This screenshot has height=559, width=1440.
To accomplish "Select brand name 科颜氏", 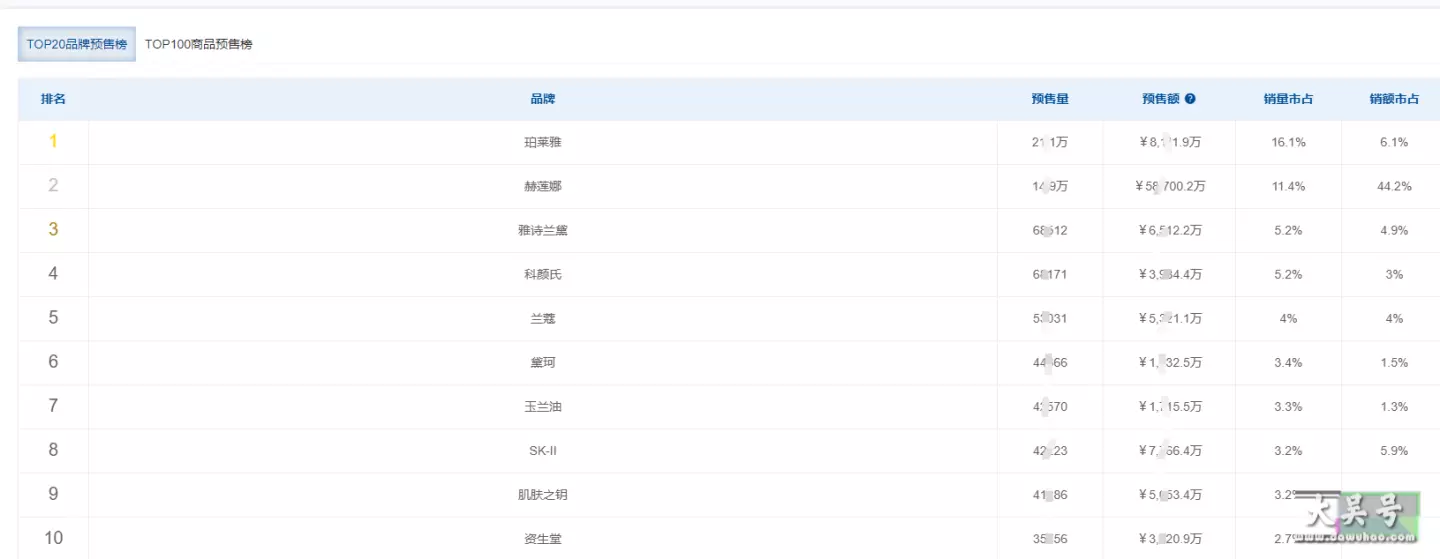I will [543, 275].
